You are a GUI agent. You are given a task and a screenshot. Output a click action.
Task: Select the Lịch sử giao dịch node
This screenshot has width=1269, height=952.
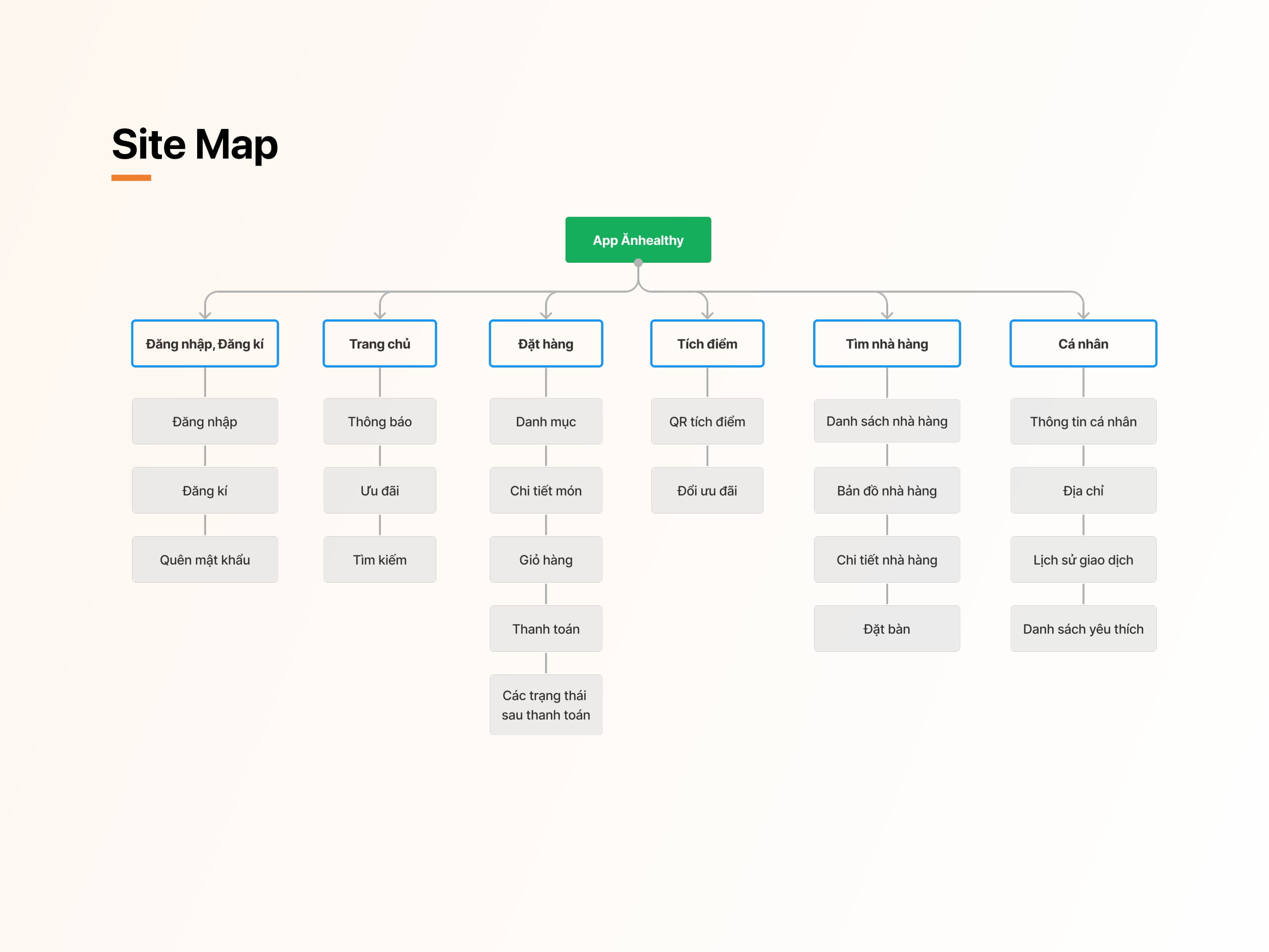tap(1083, 559)
